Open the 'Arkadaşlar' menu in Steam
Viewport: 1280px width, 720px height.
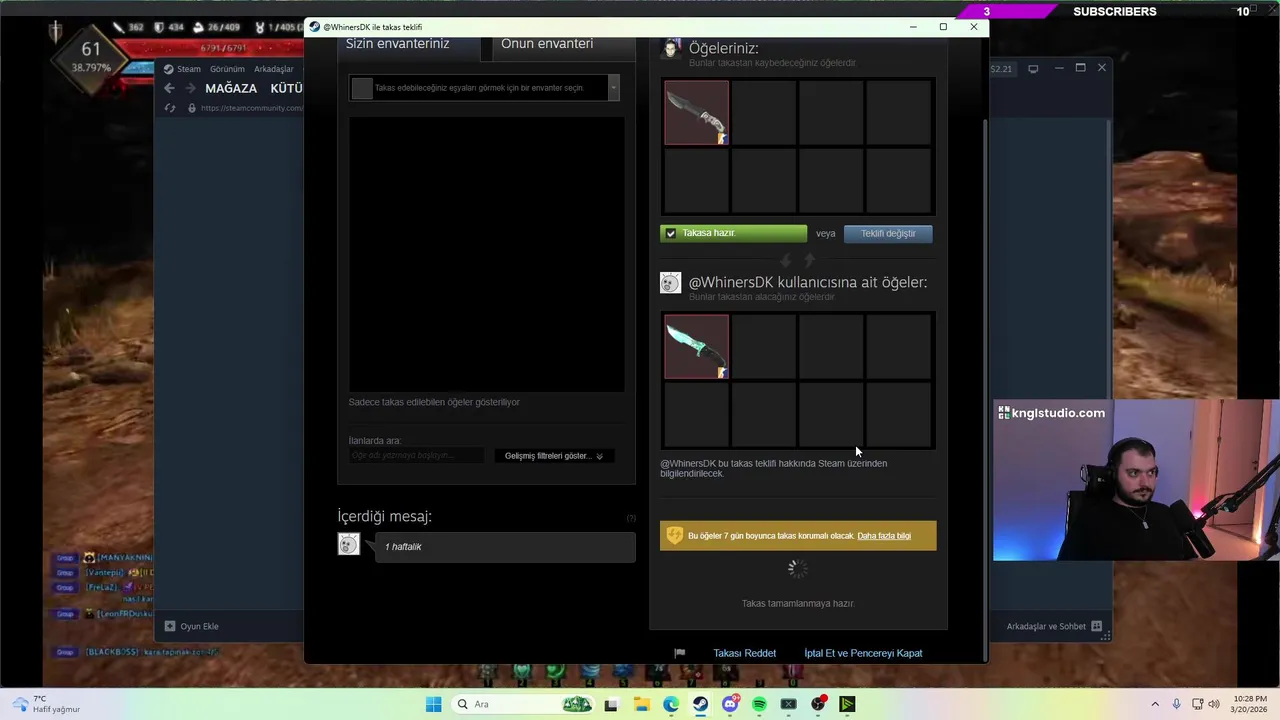click(x=274, y=69)
